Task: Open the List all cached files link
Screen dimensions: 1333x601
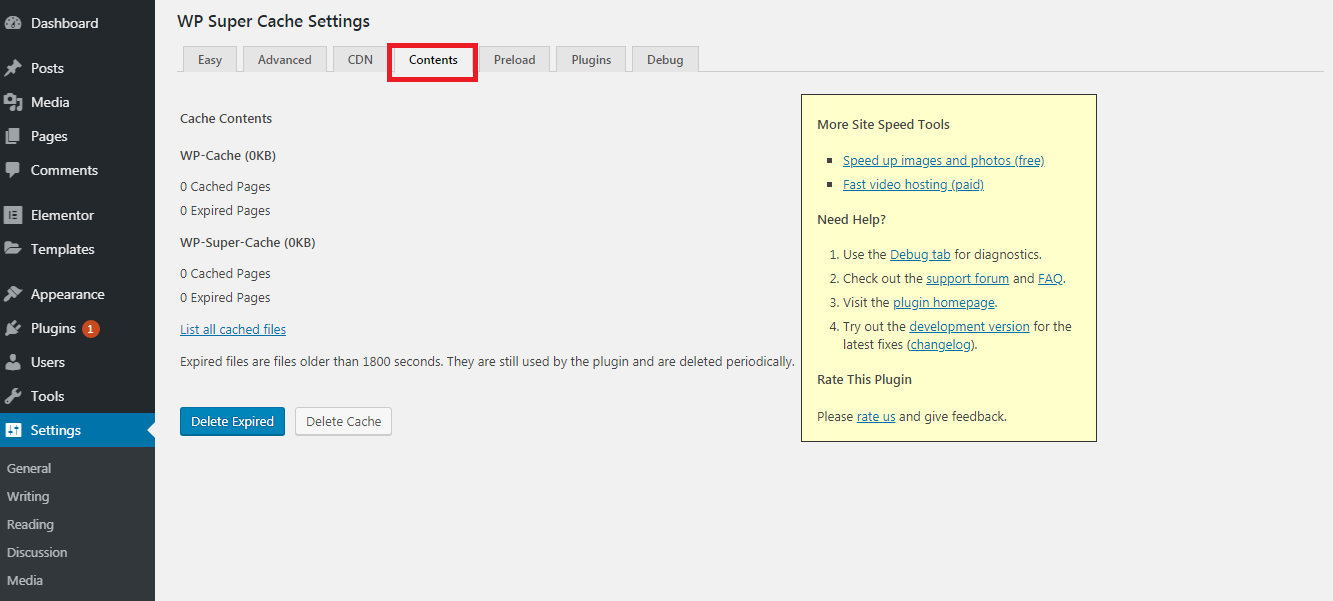Action: pyautogui.click(x=233, y=329)
